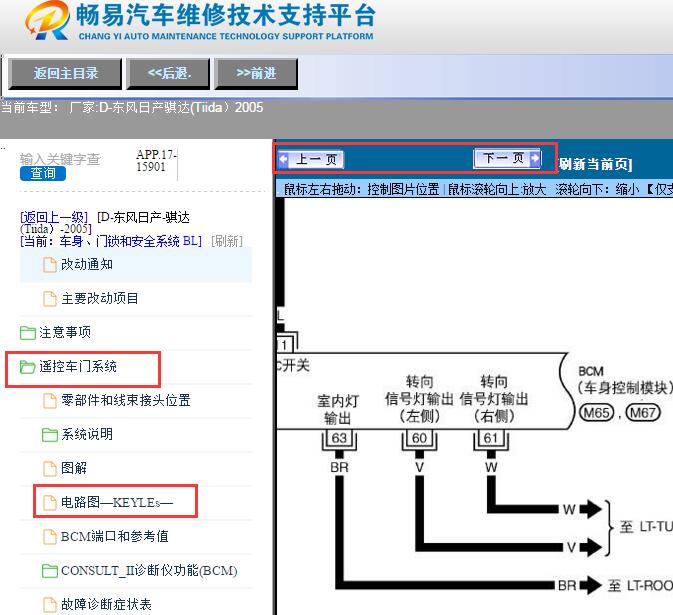Open 改动通知 document

tap(87, 264)
